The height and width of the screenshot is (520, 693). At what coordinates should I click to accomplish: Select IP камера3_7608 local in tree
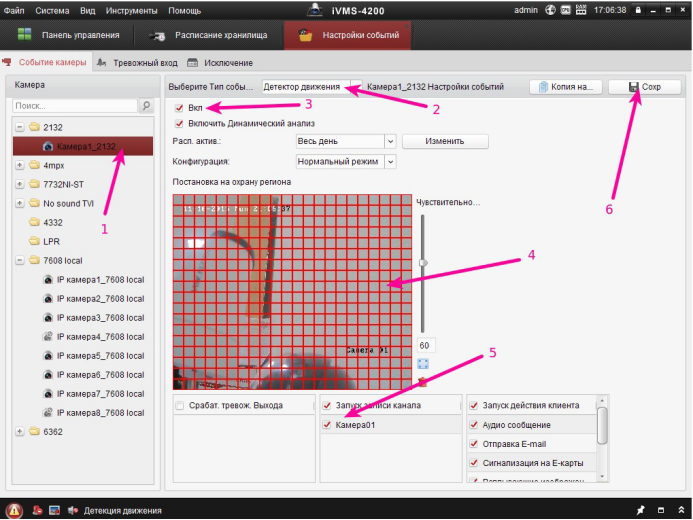99,317
